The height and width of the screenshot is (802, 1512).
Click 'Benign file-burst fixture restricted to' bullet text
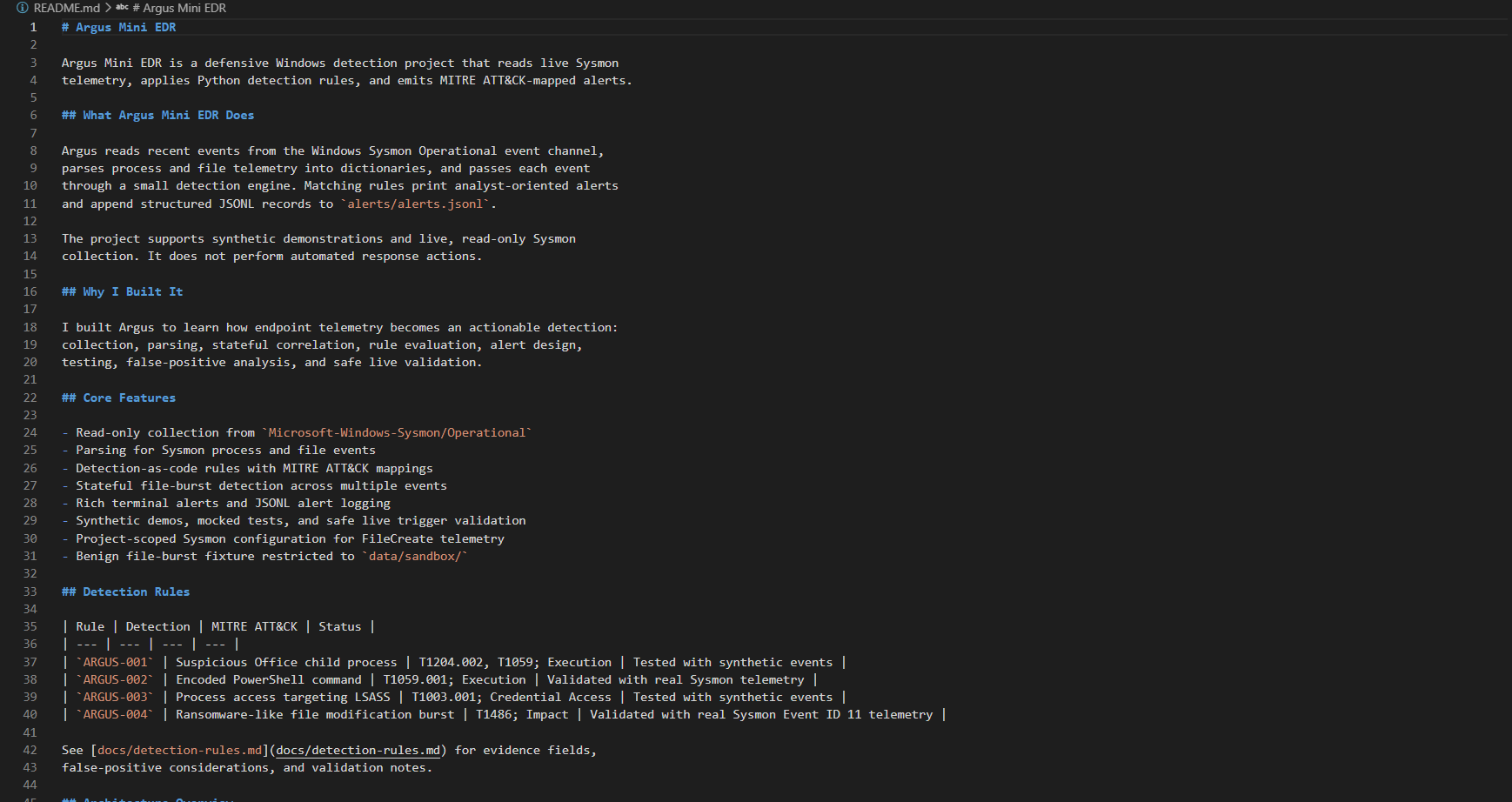point(215,556)
